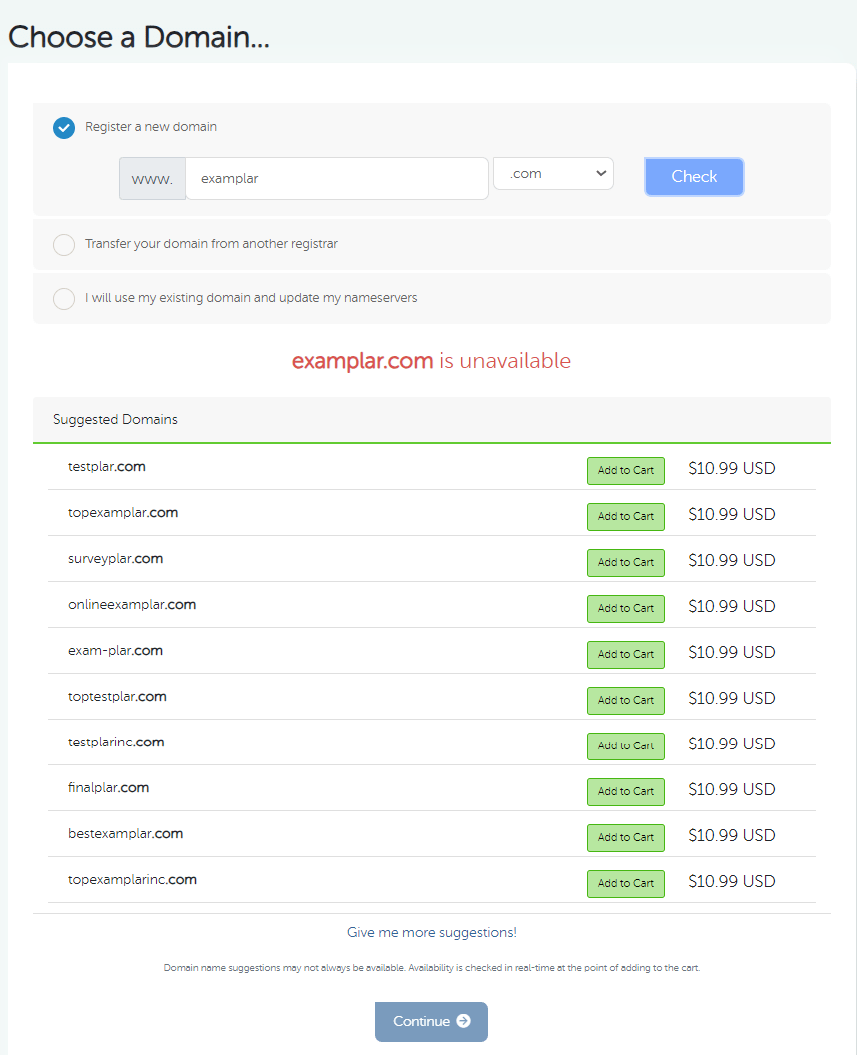This screenshot has height=1055, width=857.
Task: Add bestexamplar.com to cart
Action: point(625,837)
